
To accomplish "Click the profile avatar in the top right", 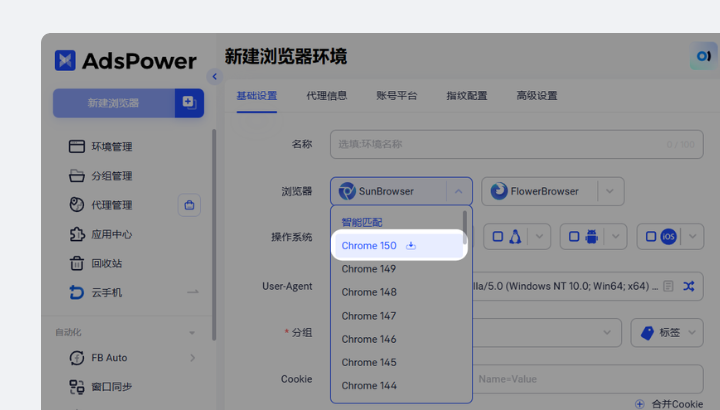I will (x=703, y=56).
